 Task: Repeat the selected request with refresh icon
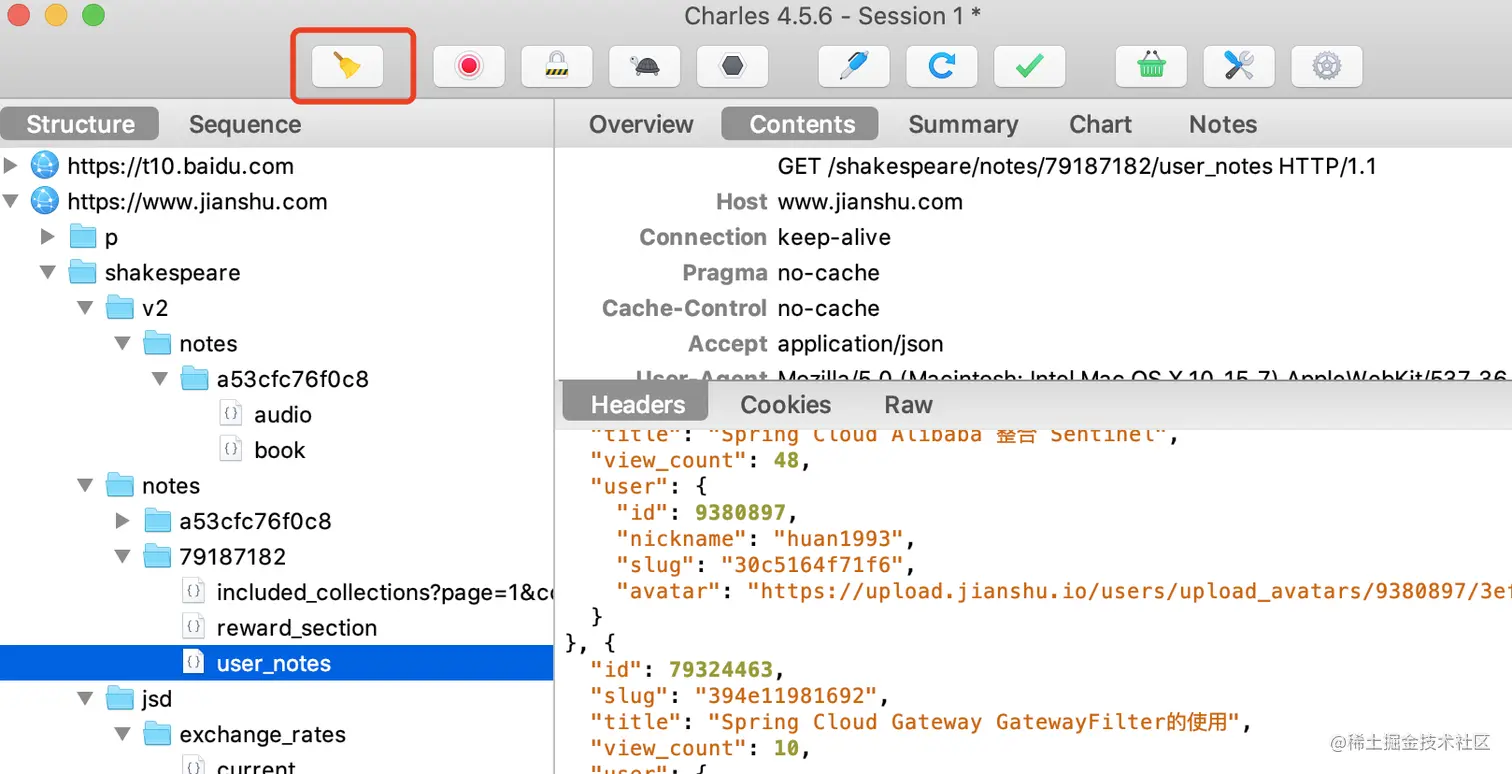942,66
